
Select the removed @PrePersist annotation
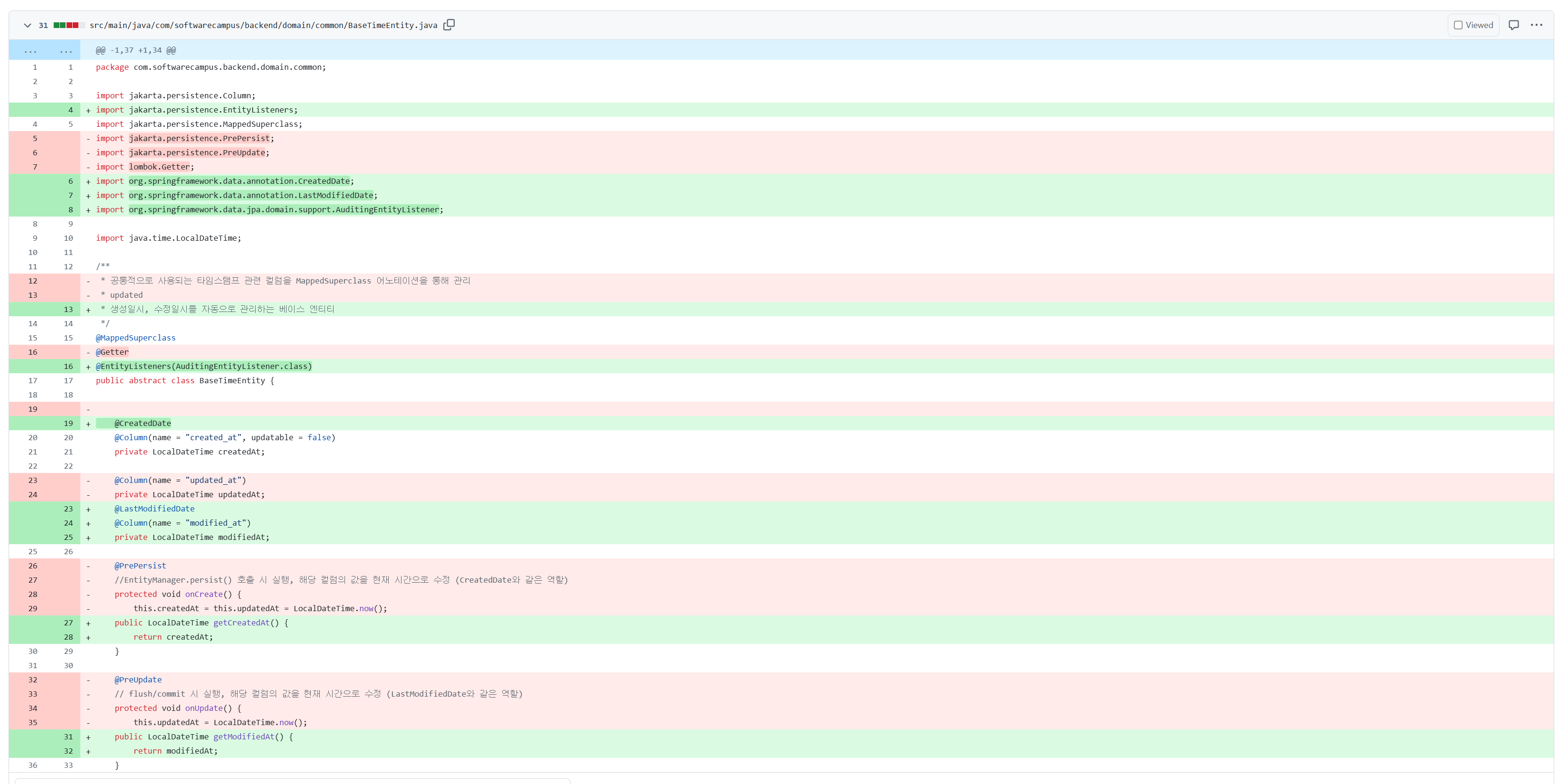[140, 566]
